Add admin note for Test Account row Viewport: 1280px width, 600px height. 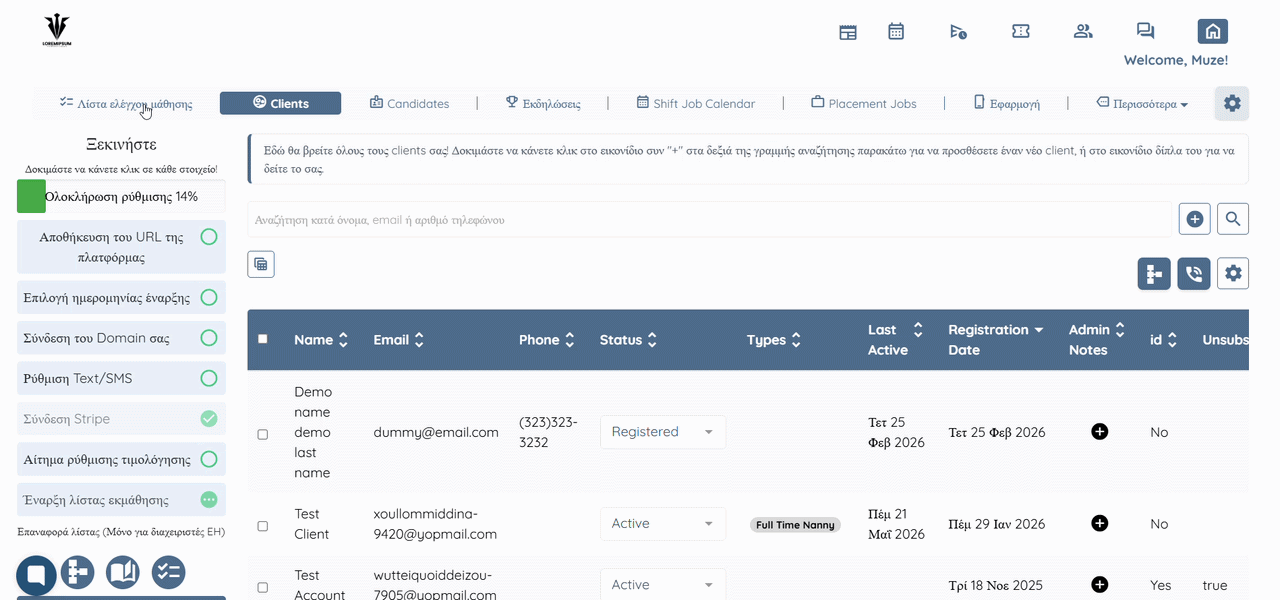coord(1100,585)
